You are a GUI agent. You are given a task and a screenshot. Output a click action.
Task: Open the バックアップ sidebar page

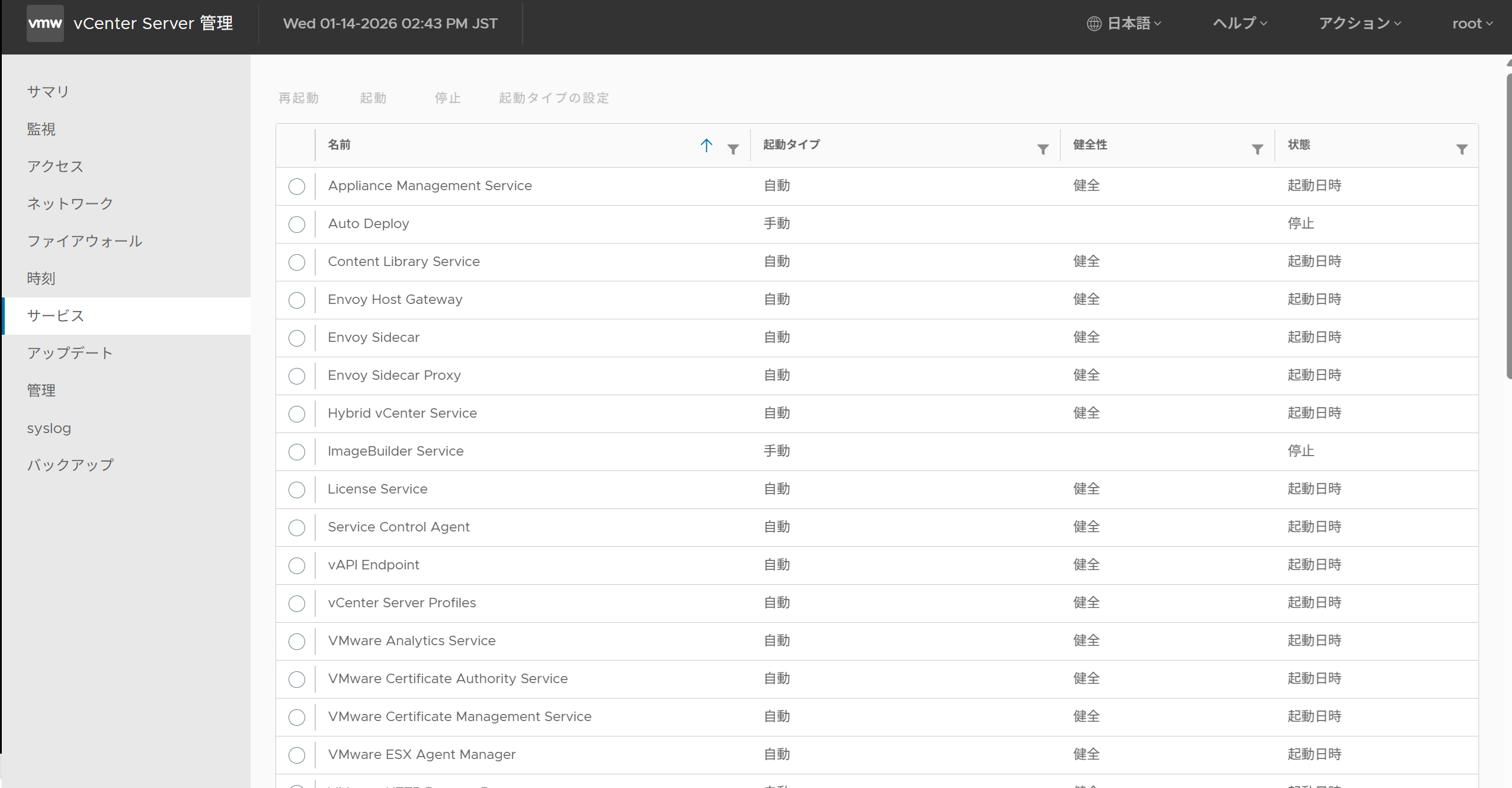point(70,465)
